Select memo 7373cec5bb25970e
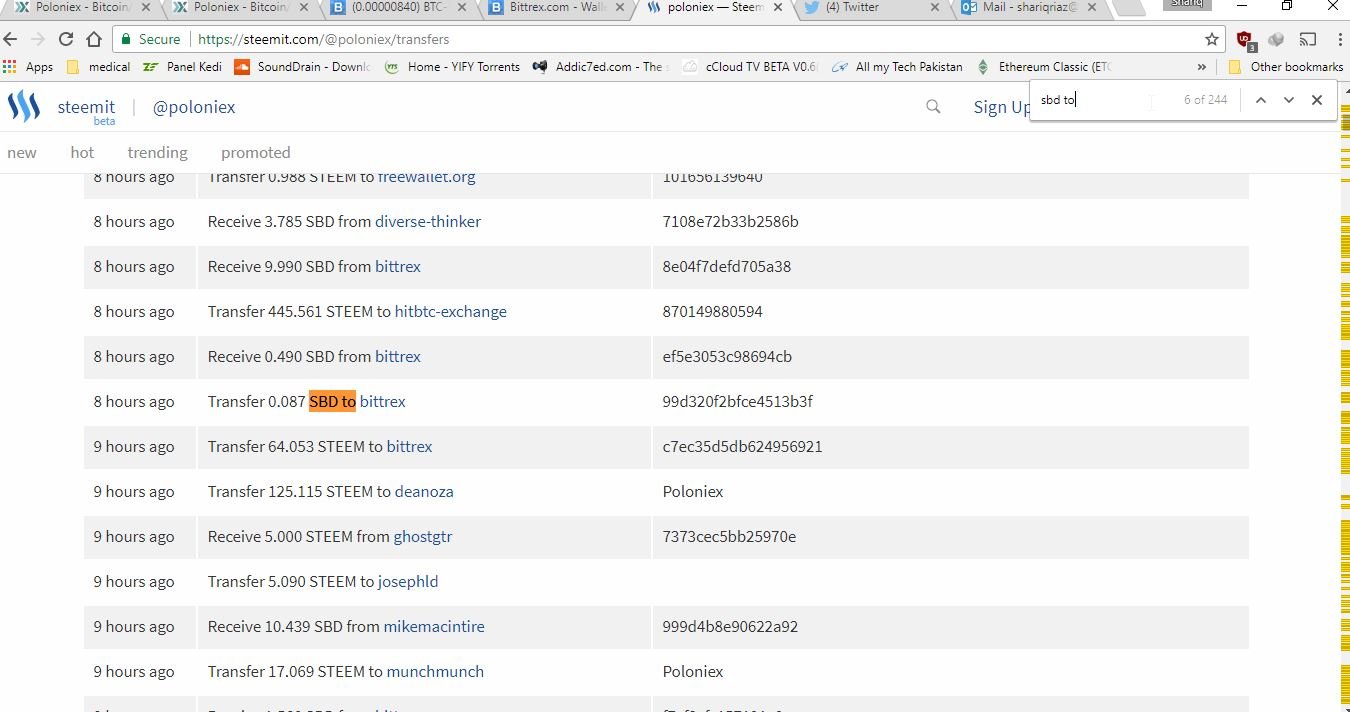The image size is (1350, 712). coord(729,537)
